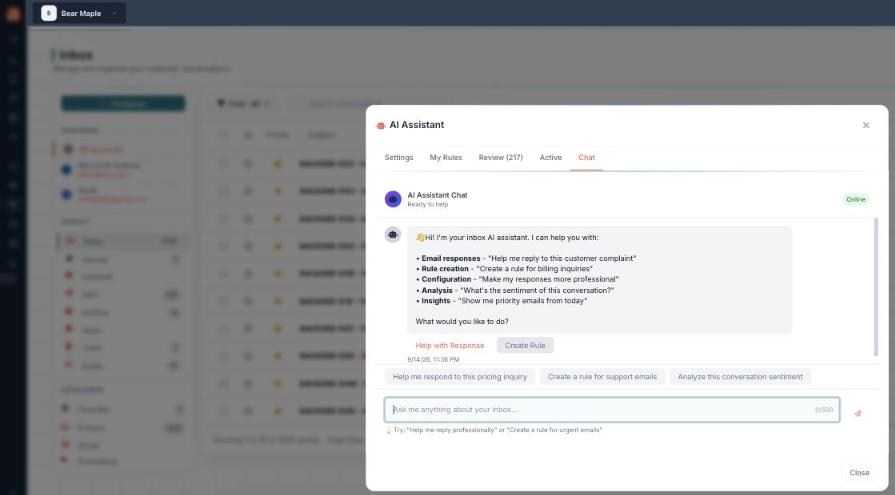The height and width of the screenshot is (495, 895).
Task: Click the bot avatar beside the greeting message
Action: tap(393, 235)
